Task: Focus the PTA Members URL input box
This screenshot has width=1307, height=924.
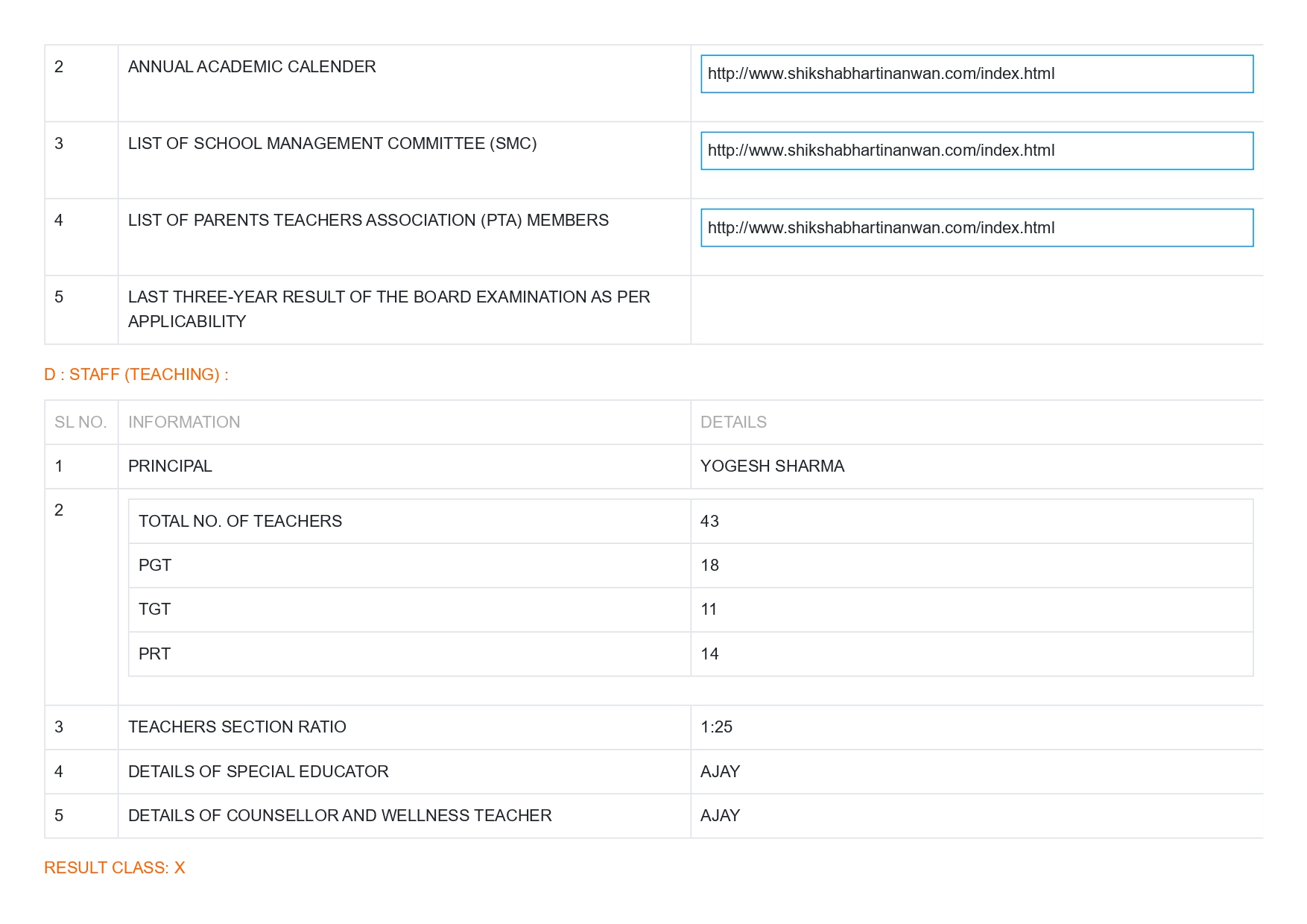Action: tap(976, 227)
